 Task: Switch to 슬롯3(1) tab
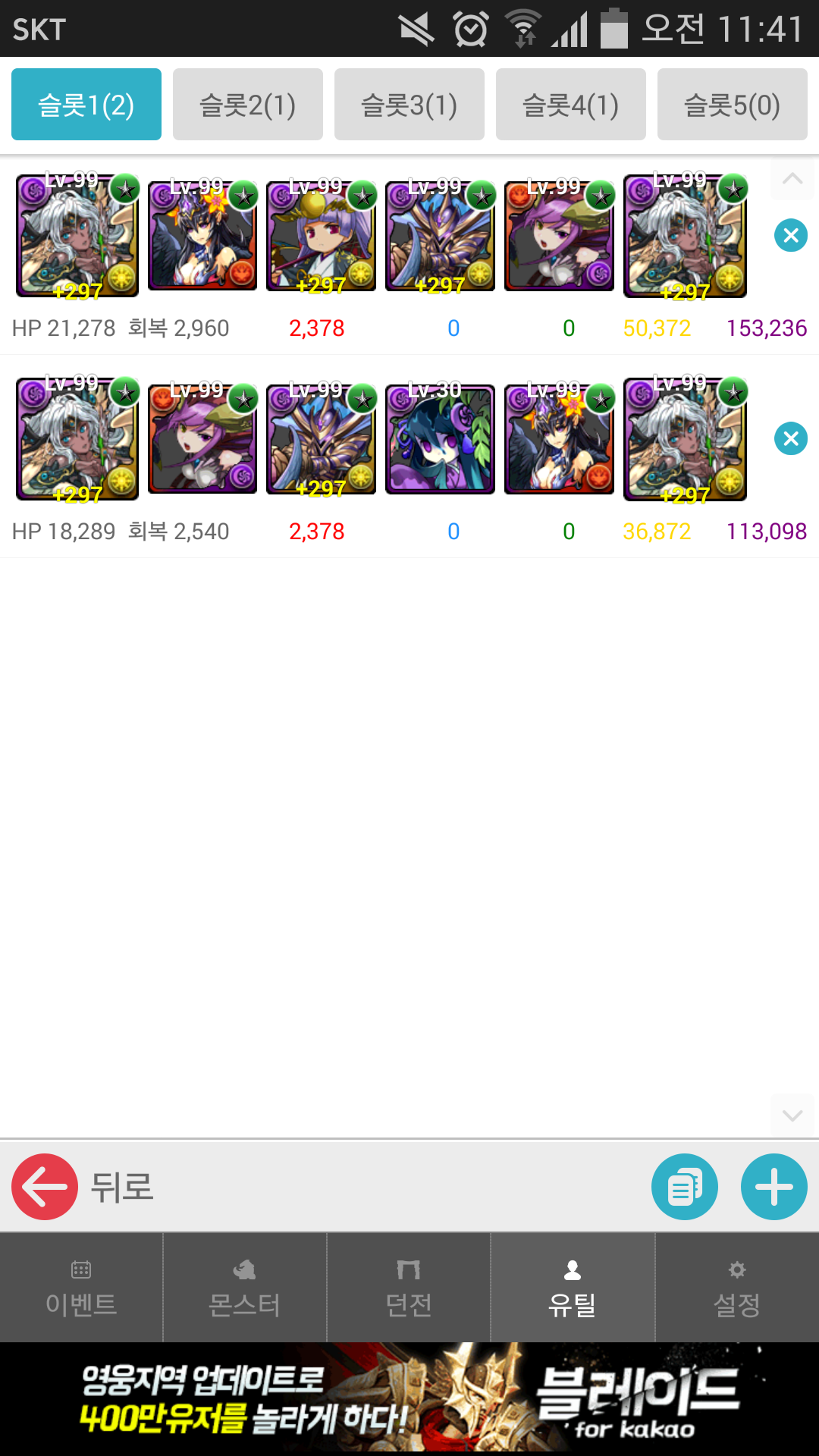coord(409,105)
